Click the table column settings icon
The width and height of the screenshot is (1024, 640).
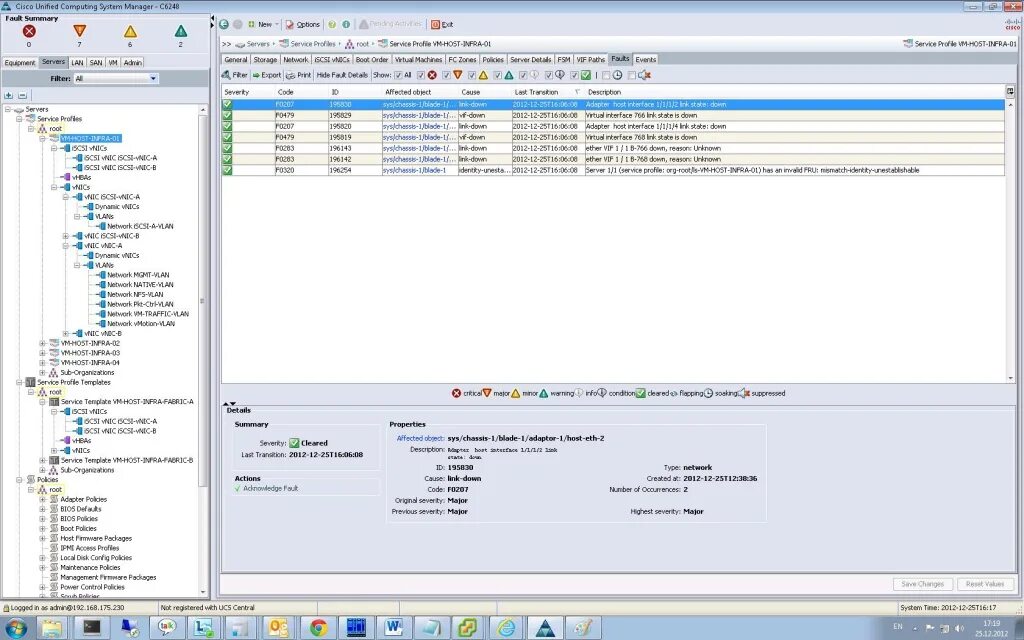[x=1010, y=92]
